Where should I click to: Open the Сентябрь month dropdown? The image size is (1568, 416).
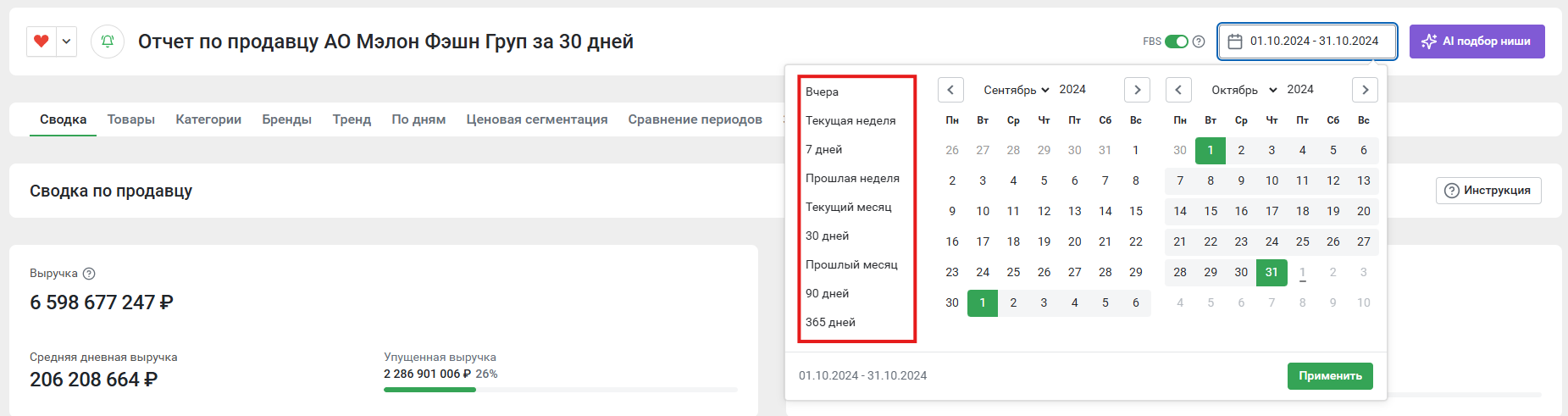pos(1017,90)
